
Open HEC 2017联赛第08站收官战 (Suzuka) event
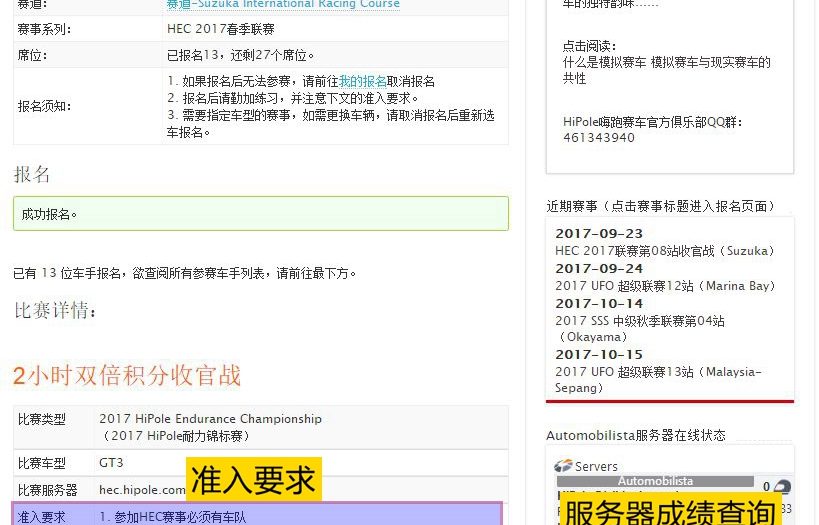pos(664,251)
